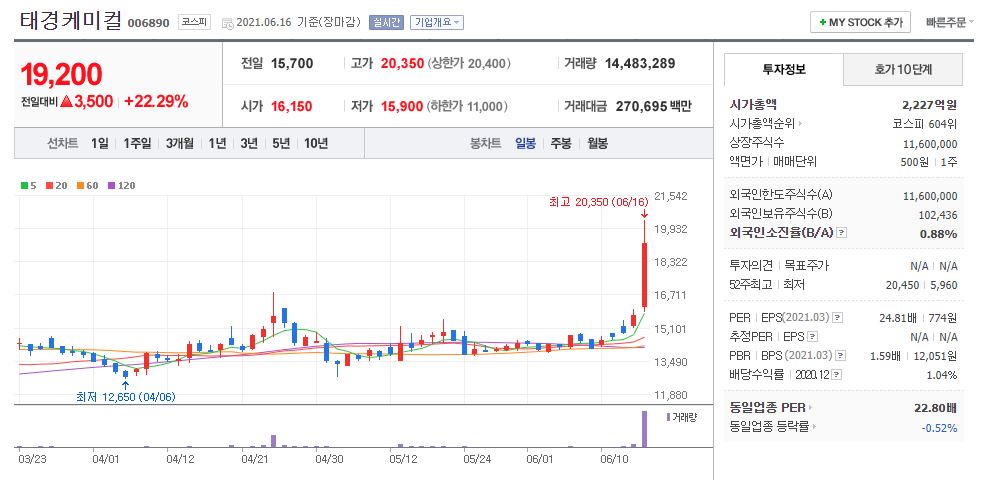Click the tall red candlestick on 06/16
This screenshot has width=990, height=480.
click(x=645, y=276)
